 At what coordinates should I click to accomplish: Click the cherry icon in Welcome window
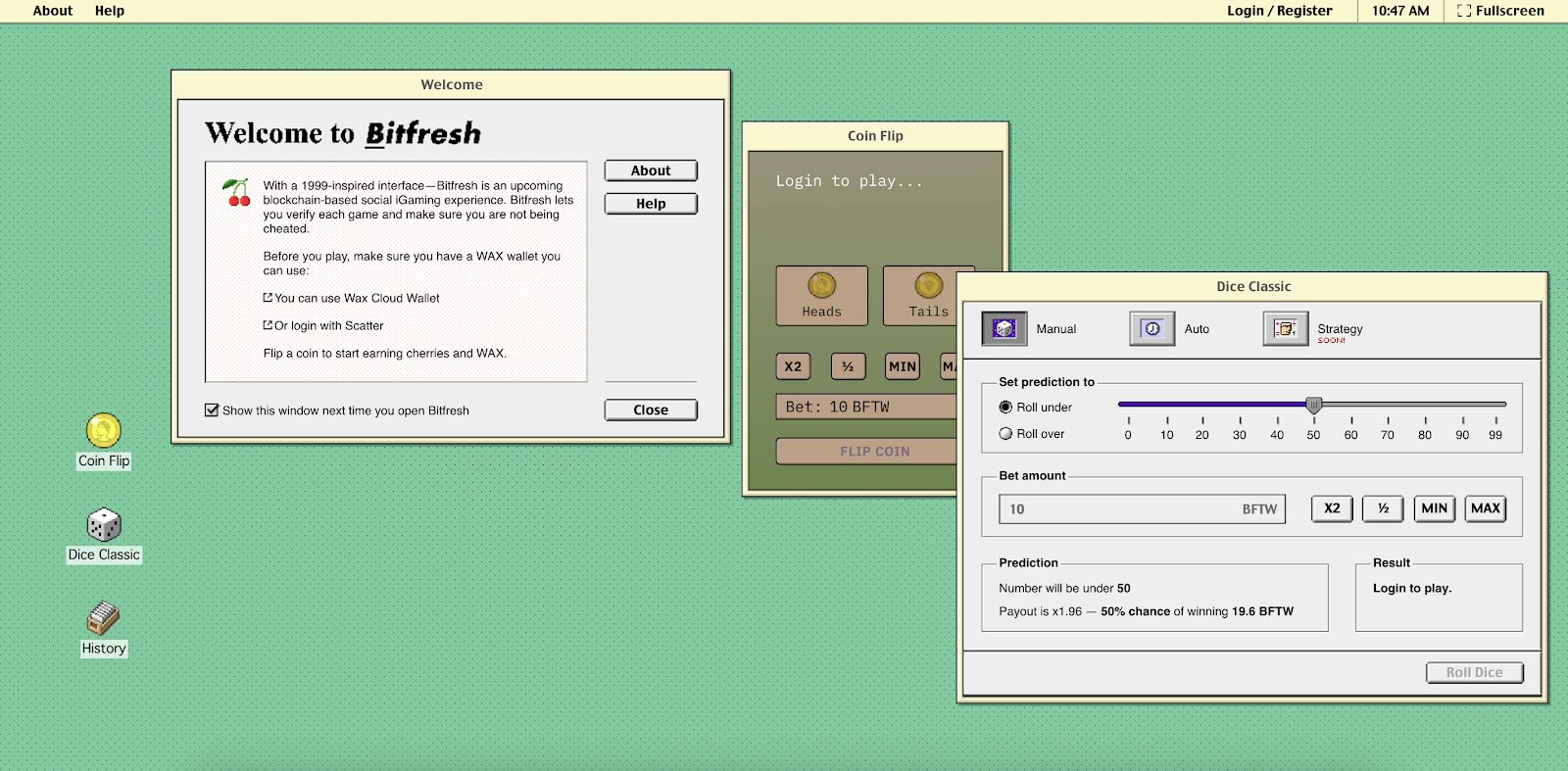click(236, 192)
